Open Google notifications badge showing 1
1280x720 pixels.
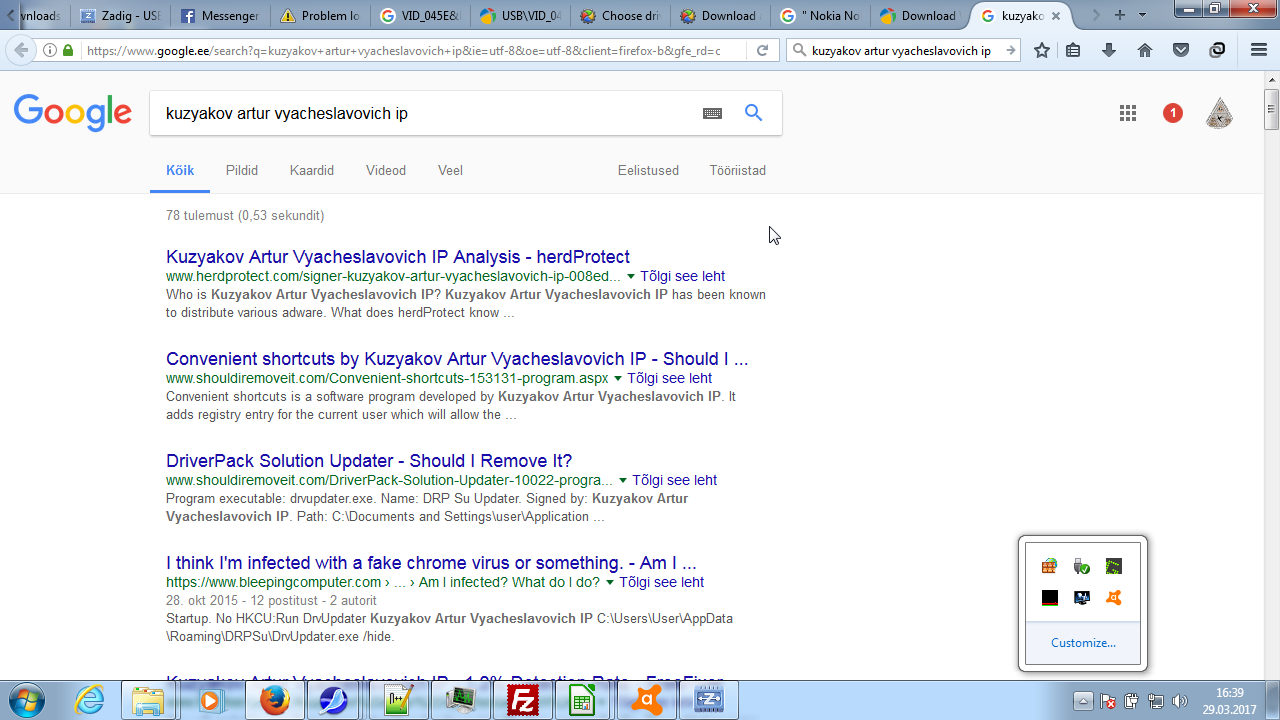[x=1173, y=113]
